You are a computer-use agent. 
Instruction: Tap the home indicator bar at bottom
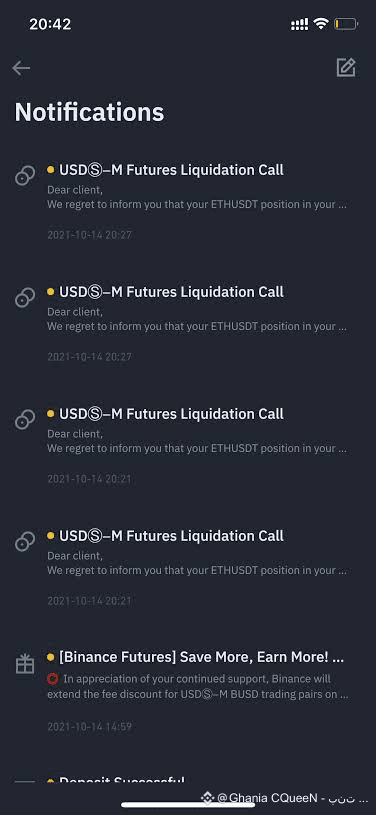188,805
